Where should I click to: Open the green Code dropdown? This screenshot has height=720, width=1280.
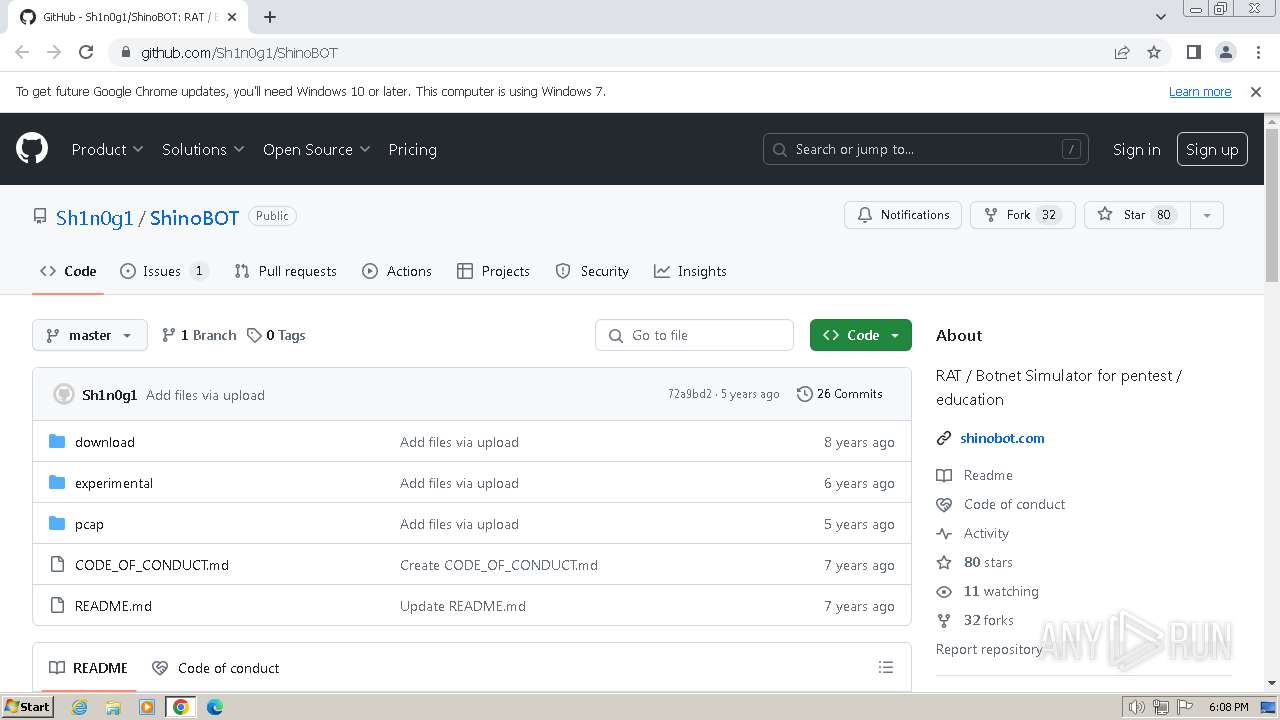pos(860,335)
